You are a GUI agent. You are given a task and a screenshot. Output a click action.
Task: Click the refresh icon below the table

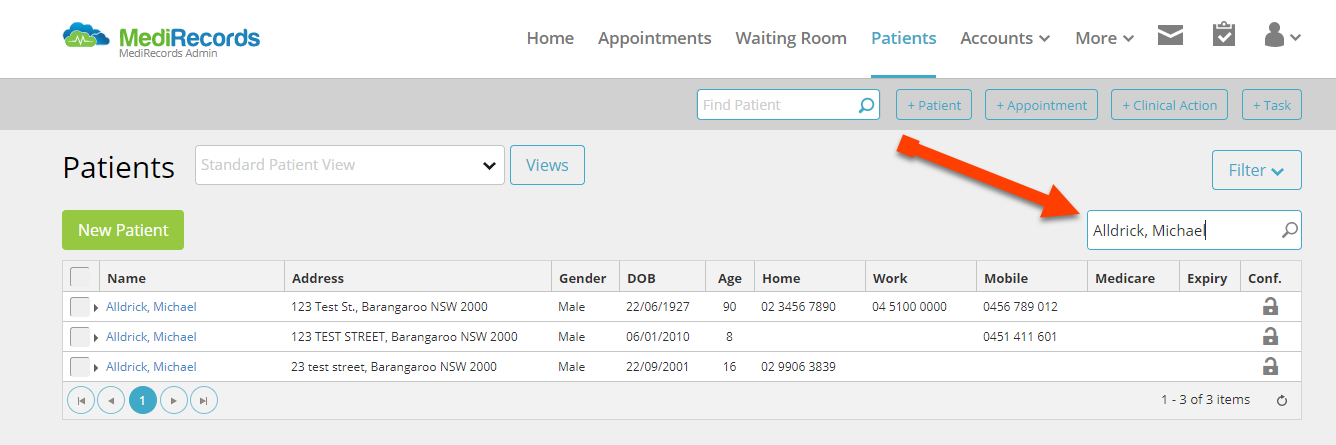tap(1283, 401)
